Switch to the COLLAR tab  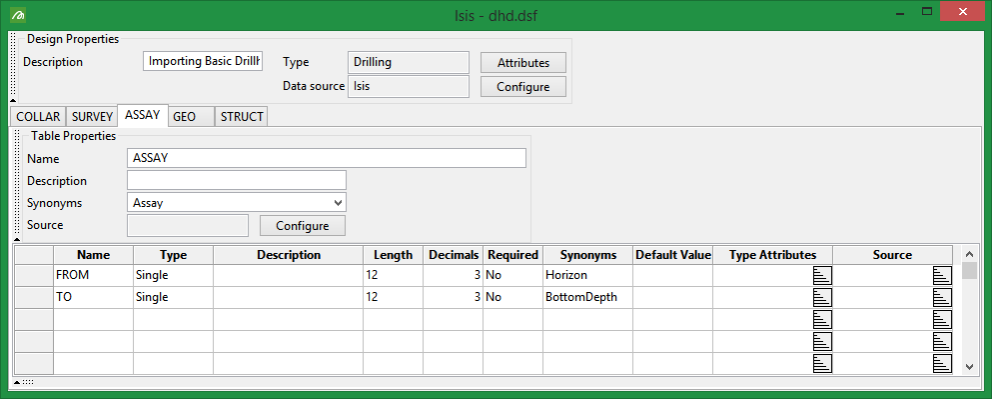coord(38,117)
